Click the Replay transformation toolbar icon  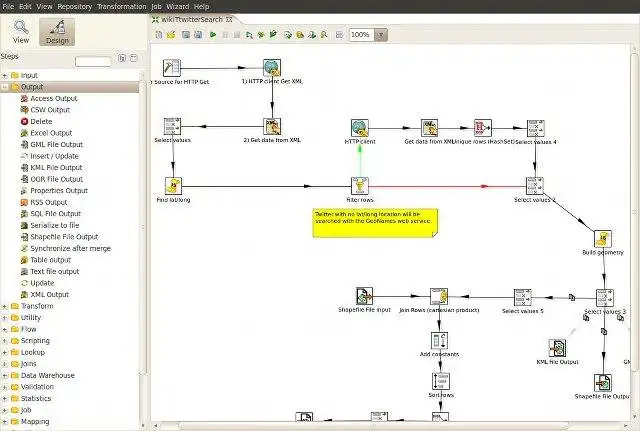coord(273,35)
